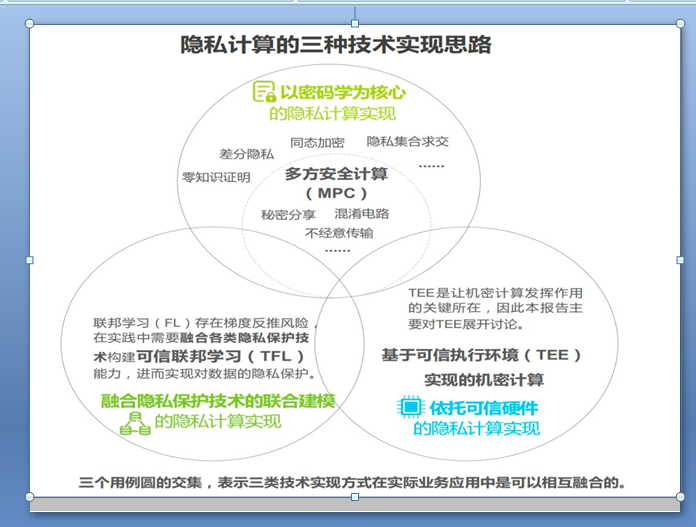The width and height of the screenshot is (696, 527).
Task: Click the left-middle resize handle
Action: (x=29, y=260)
